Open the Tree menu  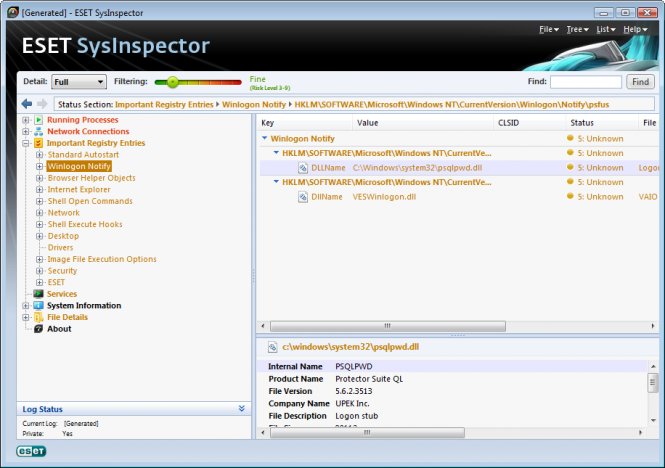click(577, 29)
